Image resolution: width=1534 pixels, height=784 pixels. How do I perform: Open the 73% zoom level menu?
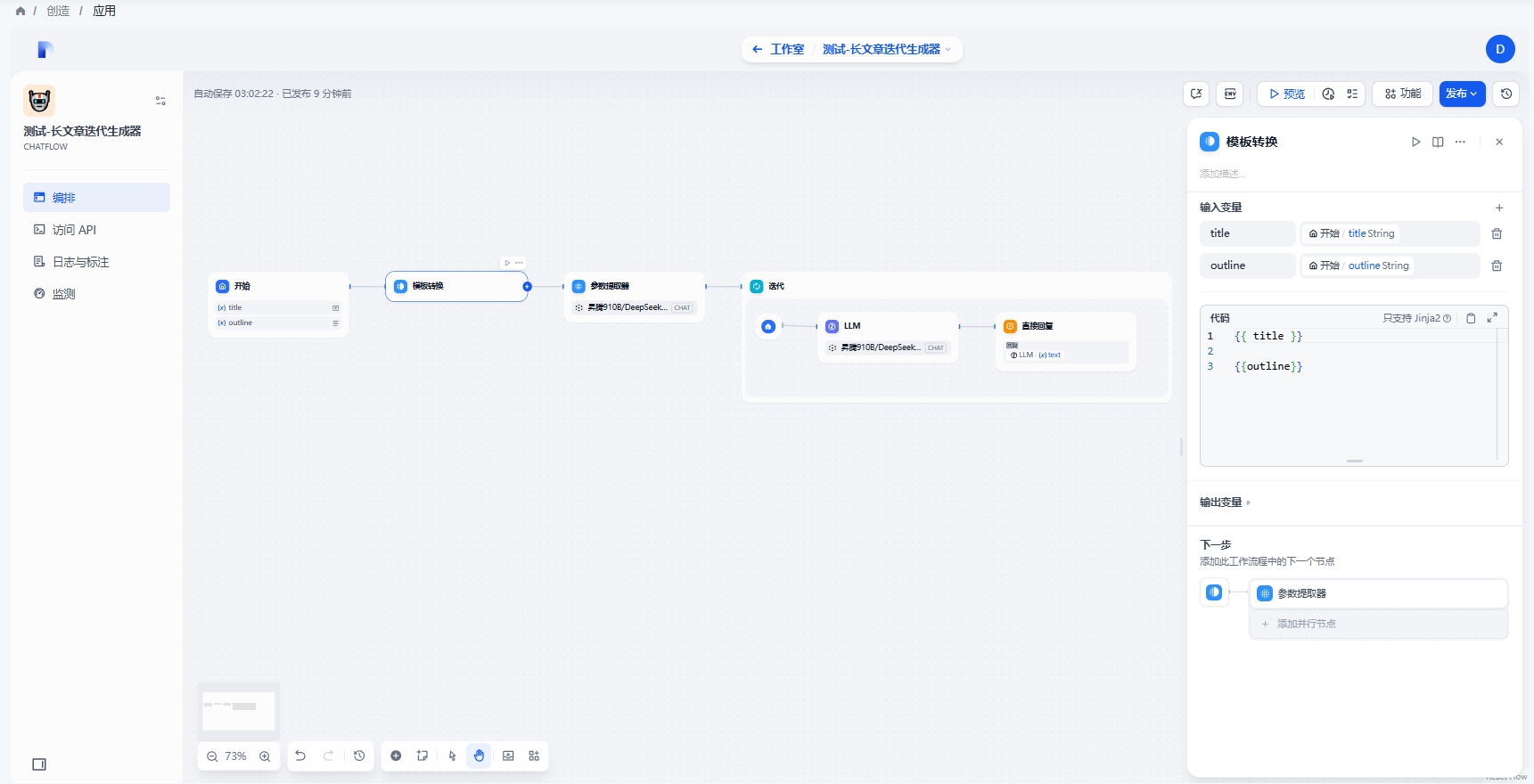tap(236, 755)
